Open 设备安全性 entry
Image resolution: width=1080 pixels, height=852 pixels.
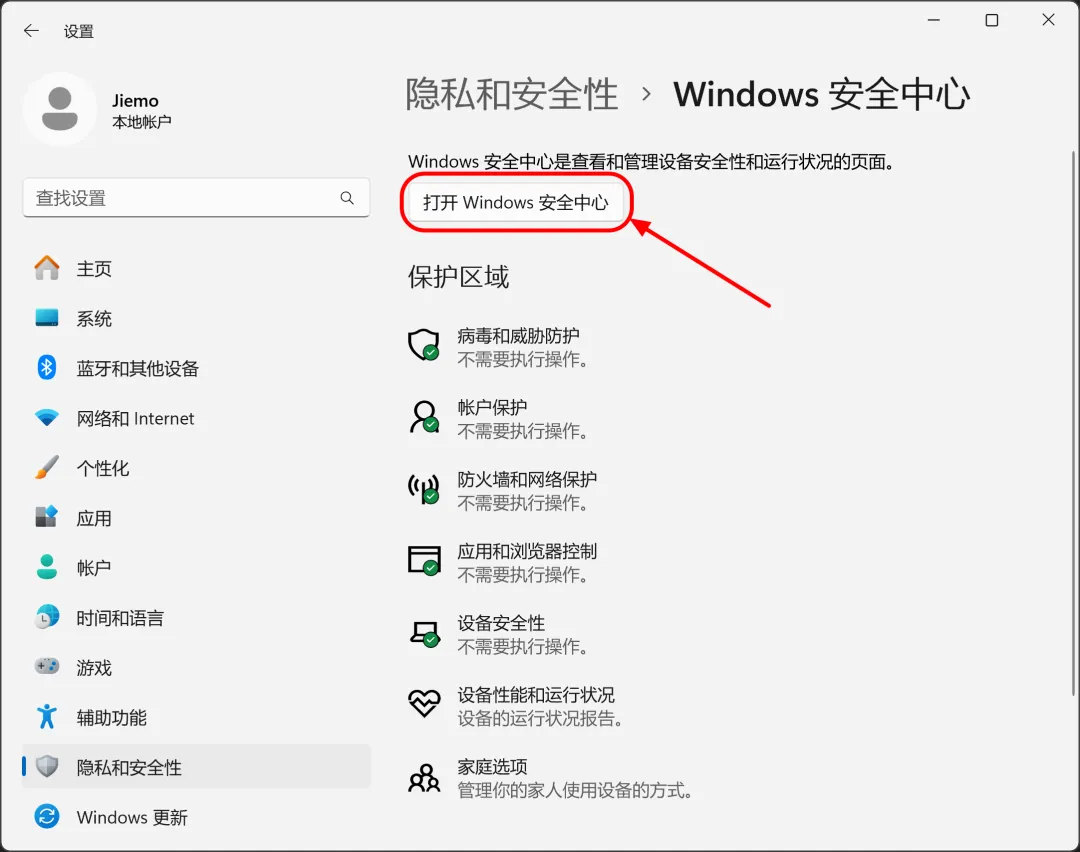tap(501, 634)
